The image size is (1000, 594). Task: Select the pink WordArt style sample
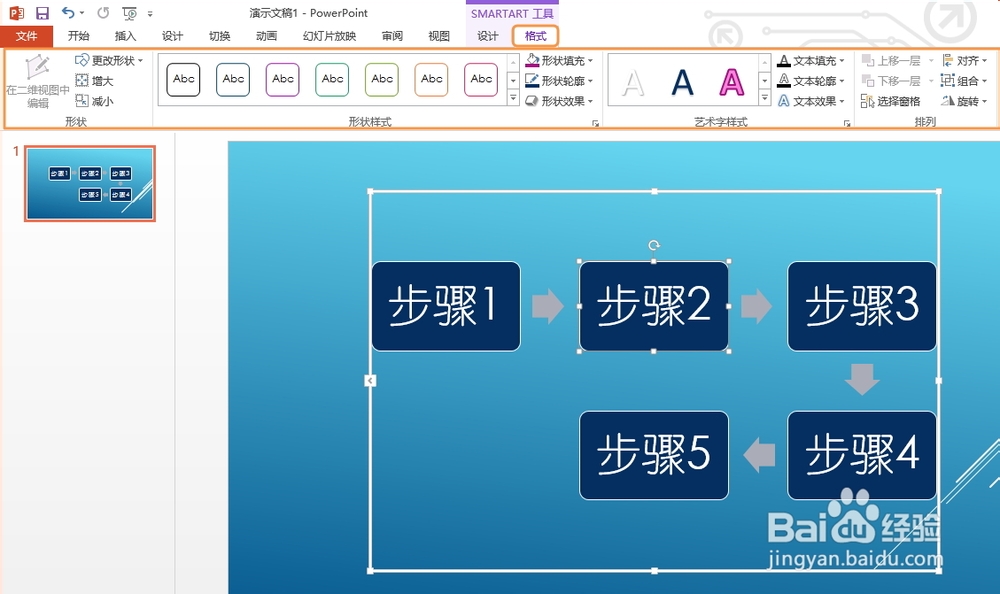point(732,83)
